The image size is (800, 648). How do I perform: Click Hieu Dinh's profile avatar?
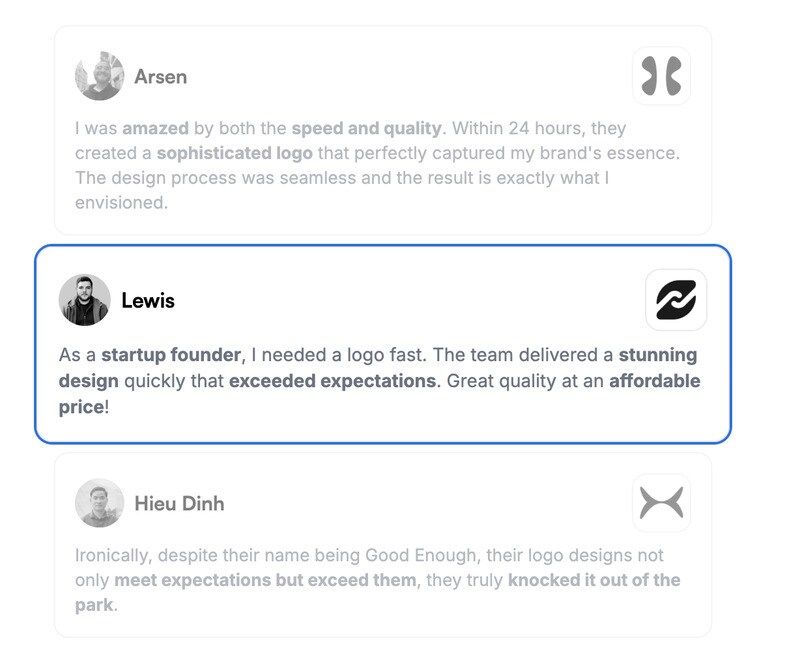pyautogui.click(x=99, y=503)
